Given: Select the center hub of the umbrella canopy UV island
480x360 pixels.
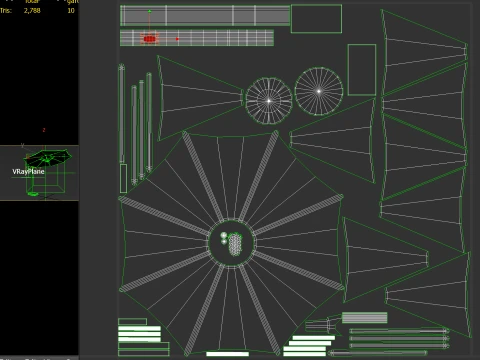Looking at the screenshot, I should (x=231, y=242).
